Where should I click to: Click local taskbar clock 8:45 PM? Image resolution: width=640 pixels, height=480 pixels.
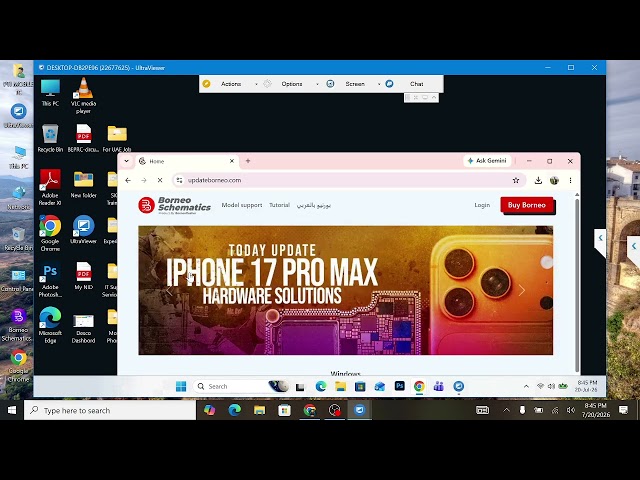[x=596, y=410]
